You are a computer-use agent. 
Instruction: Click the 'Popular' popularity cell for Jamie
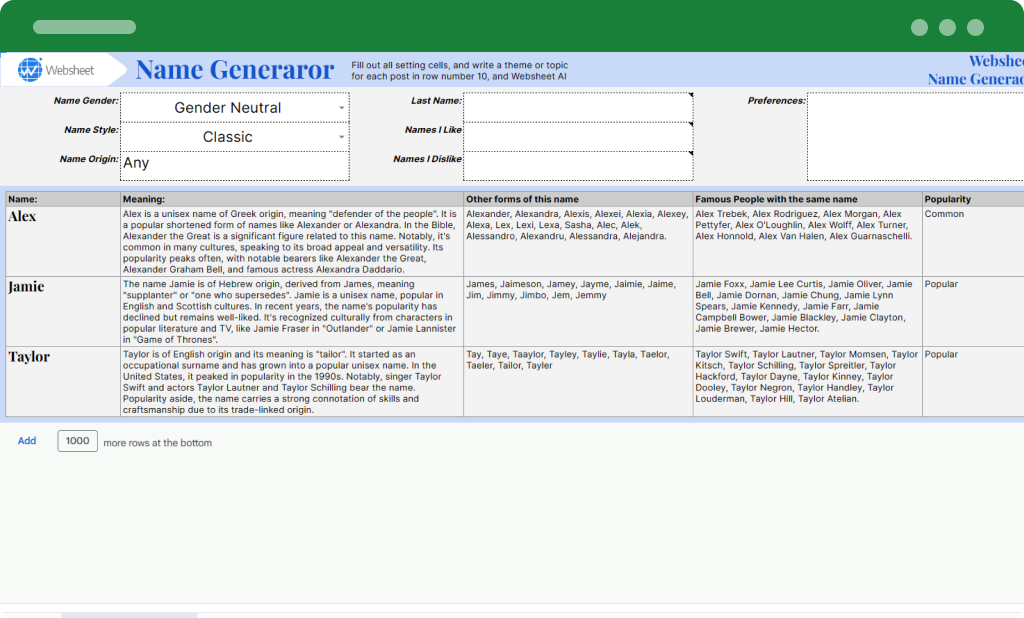click(x=973, y=312)
